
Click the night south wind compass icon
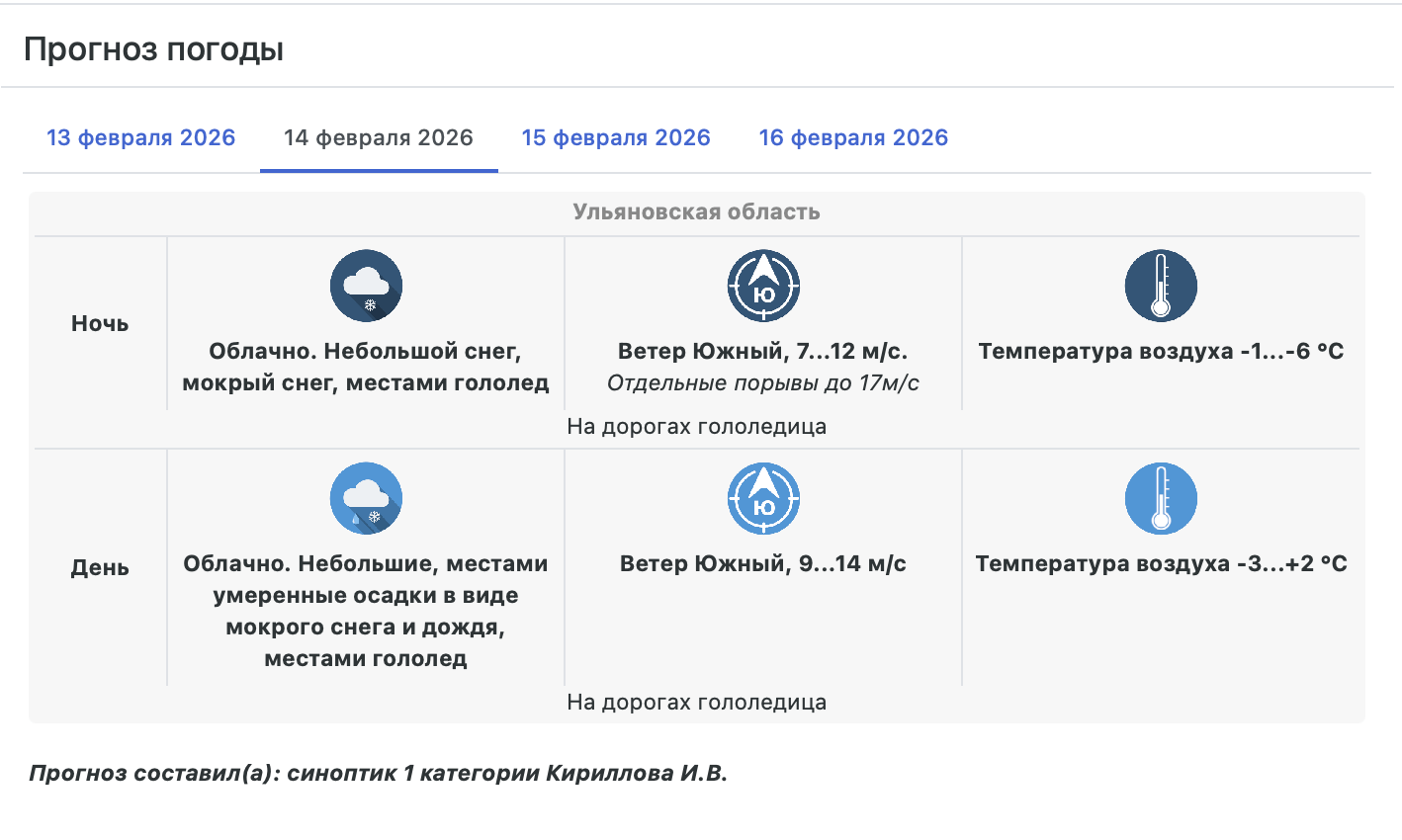pyautogui.click(x=763, y=286)
